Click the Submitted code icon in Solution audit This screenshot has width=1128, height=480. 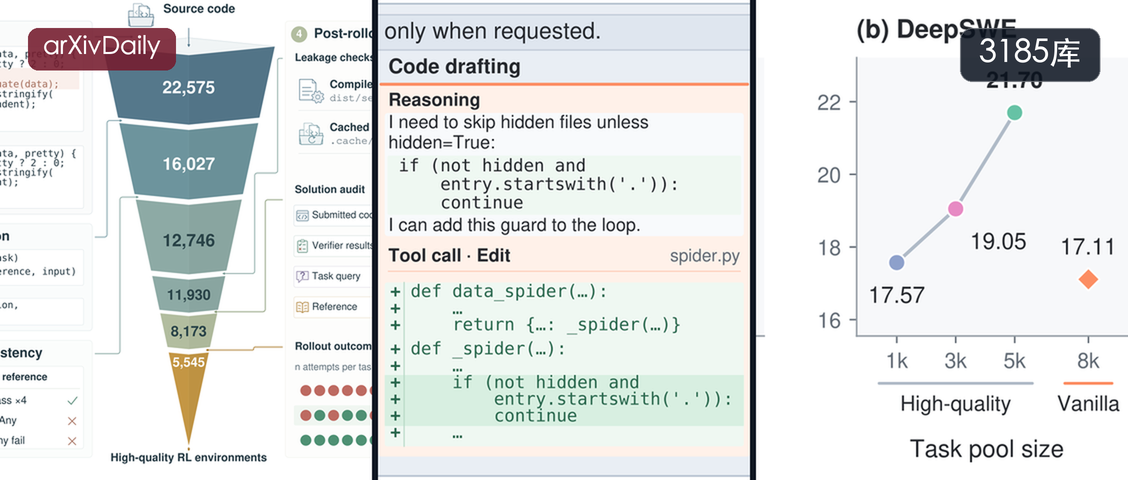pyautogui.click(x=301, y=214)
